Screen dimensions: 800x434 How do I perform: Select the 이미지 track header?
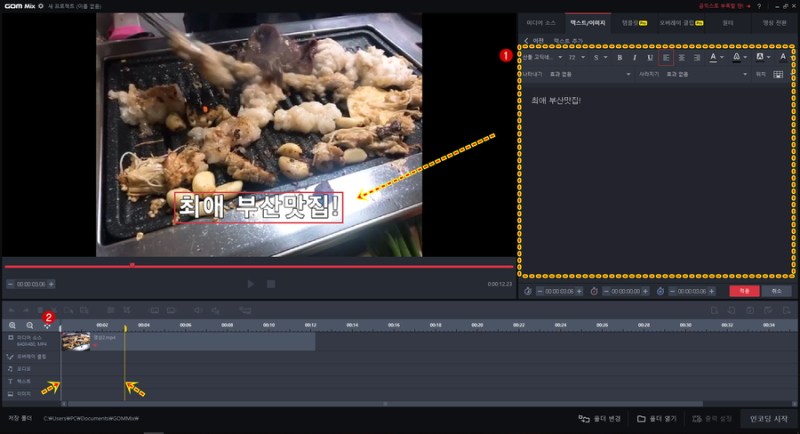click(31, 394)
